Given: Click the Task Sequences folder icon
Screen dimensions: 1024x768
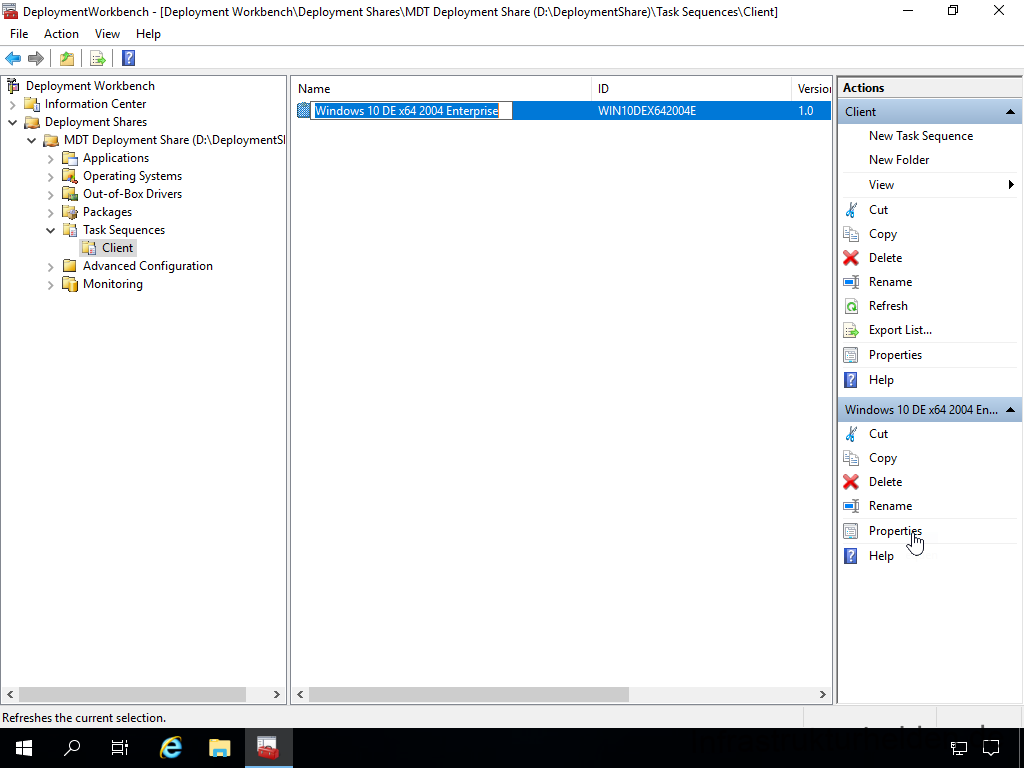Looking at the screenshot, I should [x=70, y=230].
